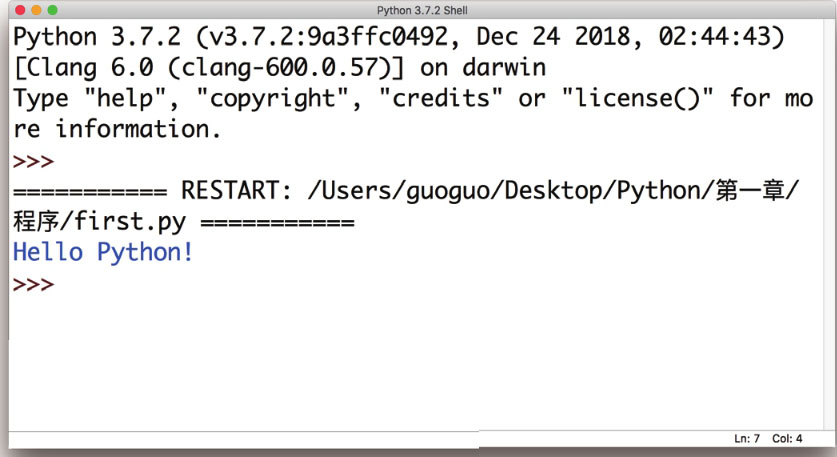Screen dimensions: 837x457
Task: Click the Col: 4 status indicator
Action: coord(787,439)
